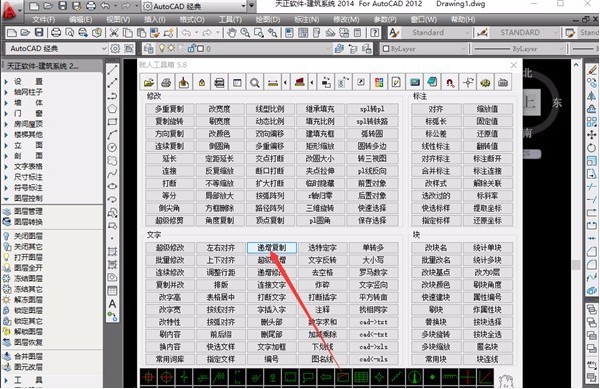
Task: Toggle layer 0 lock icon
Action: [x=191, y=49]
